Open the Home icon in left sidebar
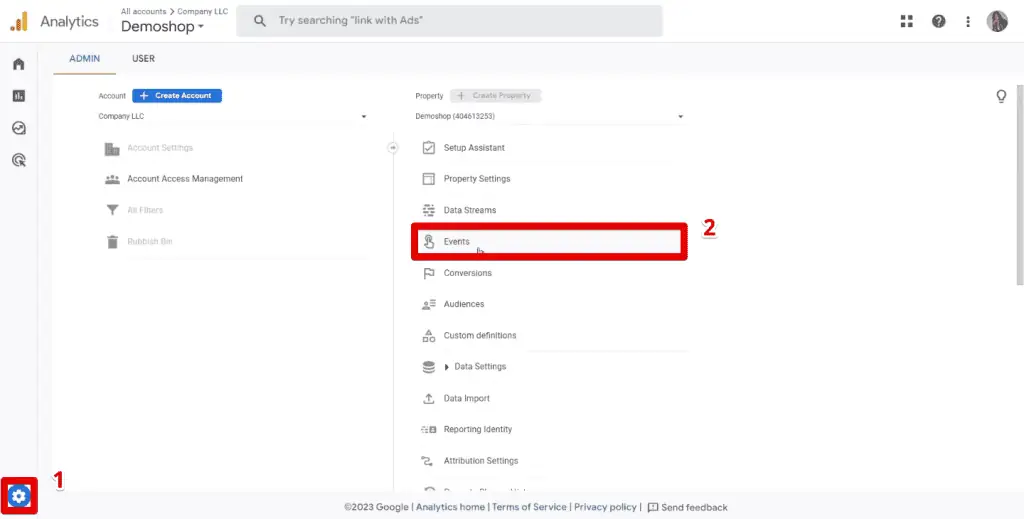 (x=18, y=64)
